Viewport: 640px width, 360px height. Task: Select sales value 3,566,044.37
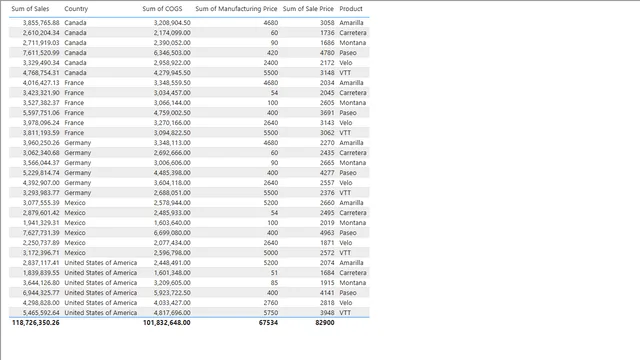point(41,163)
